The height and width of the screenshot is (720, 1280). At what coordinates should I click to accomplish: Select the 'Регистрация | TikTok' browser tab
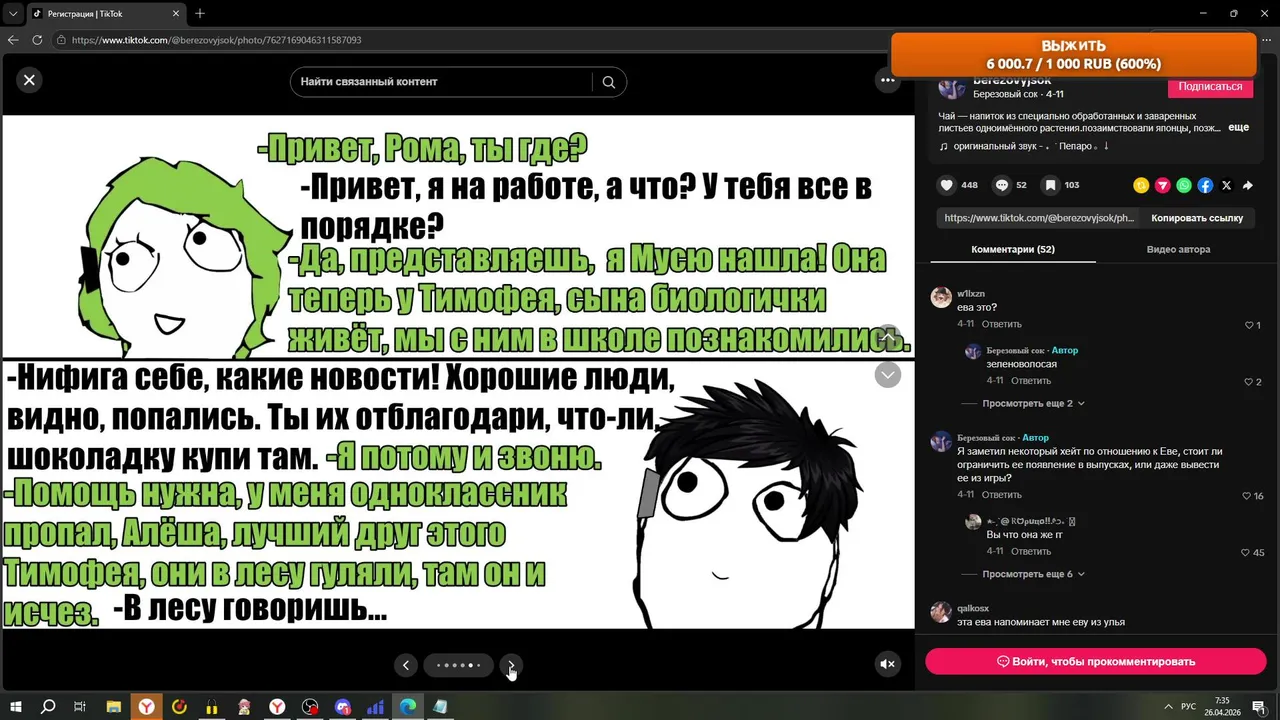pos(106,14)
